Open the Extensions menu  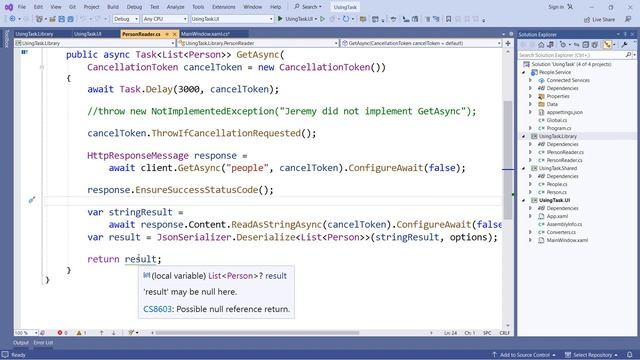pyautogui.click(x=224, y=7)
